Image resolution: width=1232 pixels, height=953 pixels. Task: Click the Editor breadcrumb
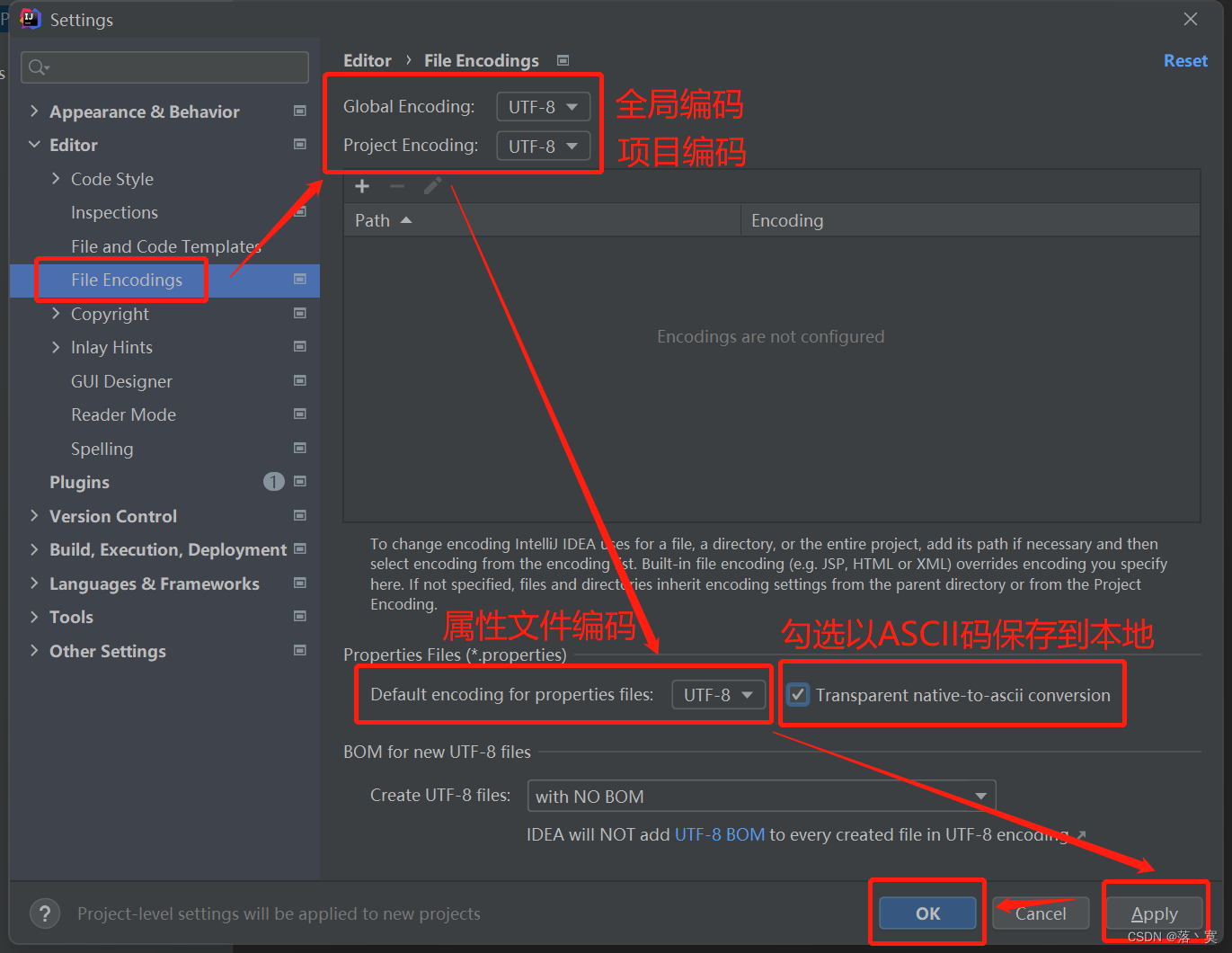pos(368,60)
